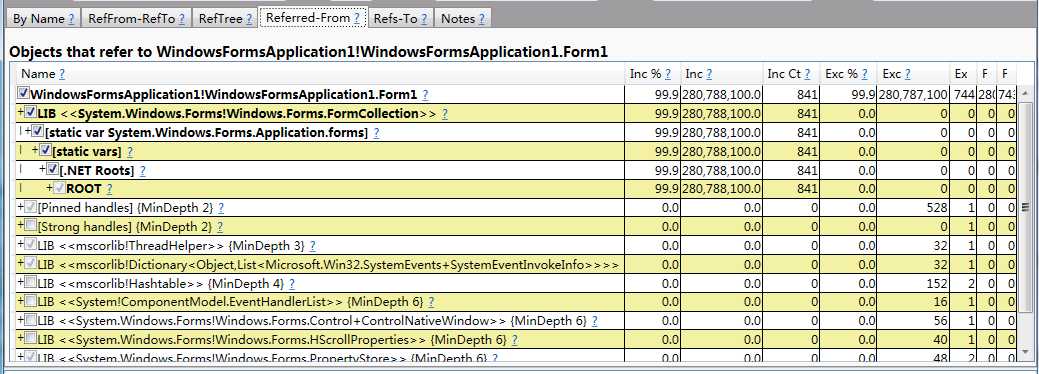Click the vertical scrollbar thumb of the table
Viewport: 1039px width, 374px height.
(x=1026, y=208)
